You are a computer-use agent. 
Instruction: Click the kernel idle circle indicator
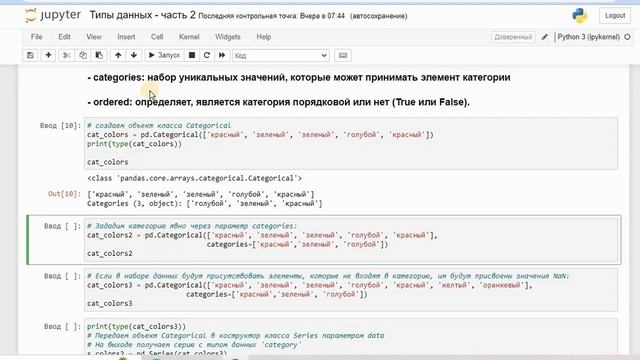tap(627, 37)
